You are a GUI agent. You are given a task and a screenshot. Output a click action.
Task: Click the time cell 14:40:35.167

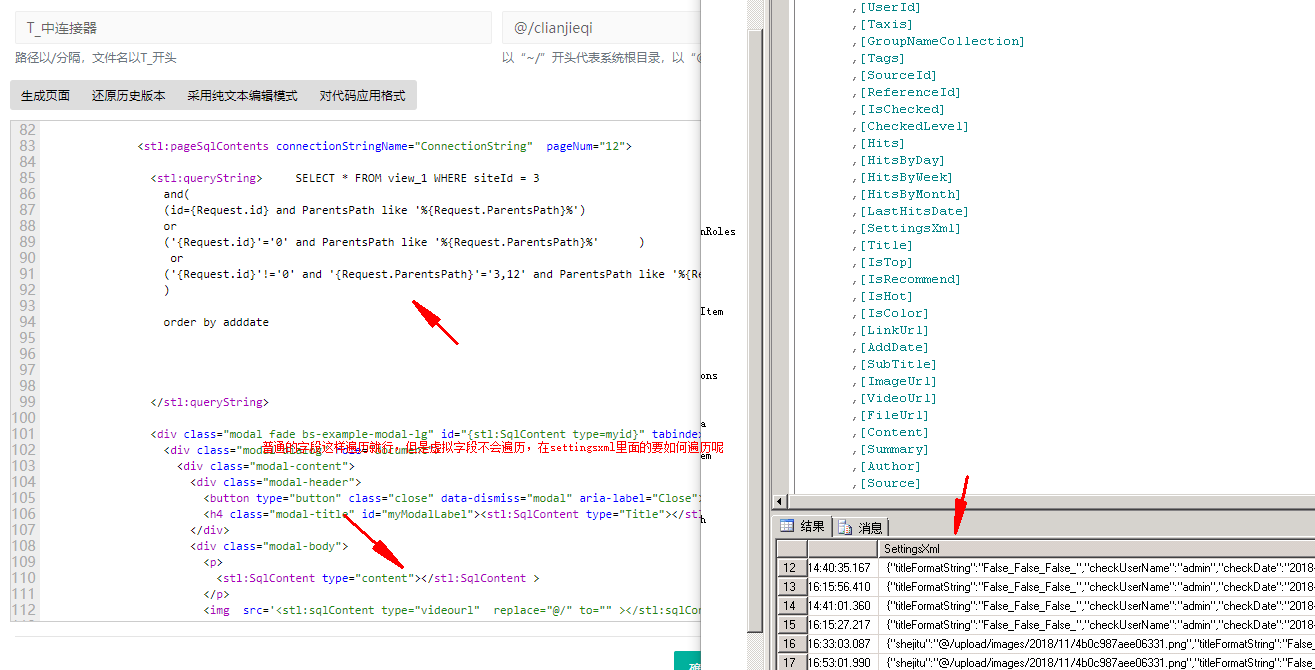(x=843, y=568)
